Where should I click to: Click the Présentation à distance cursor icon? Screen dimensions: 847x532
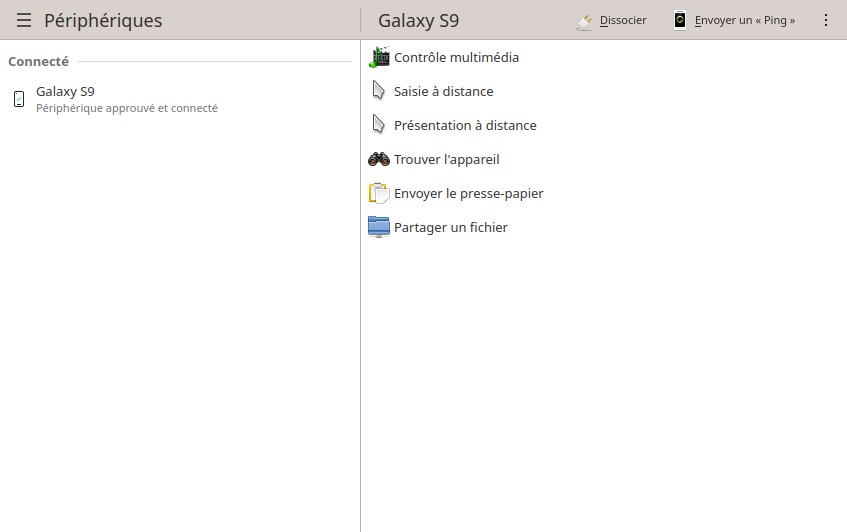tap(379, 125)
